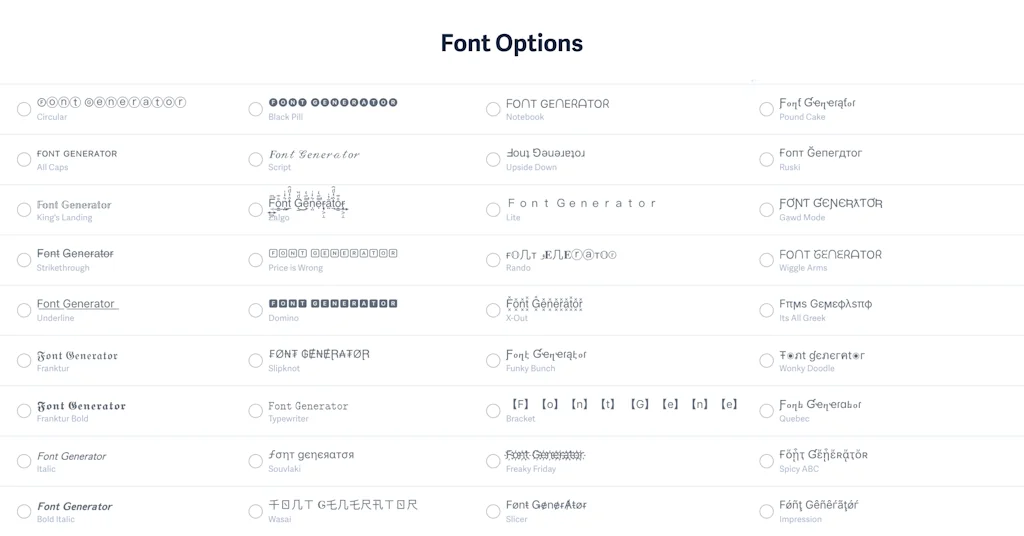Select the Freaky Friday font radio

pos(493,461)
